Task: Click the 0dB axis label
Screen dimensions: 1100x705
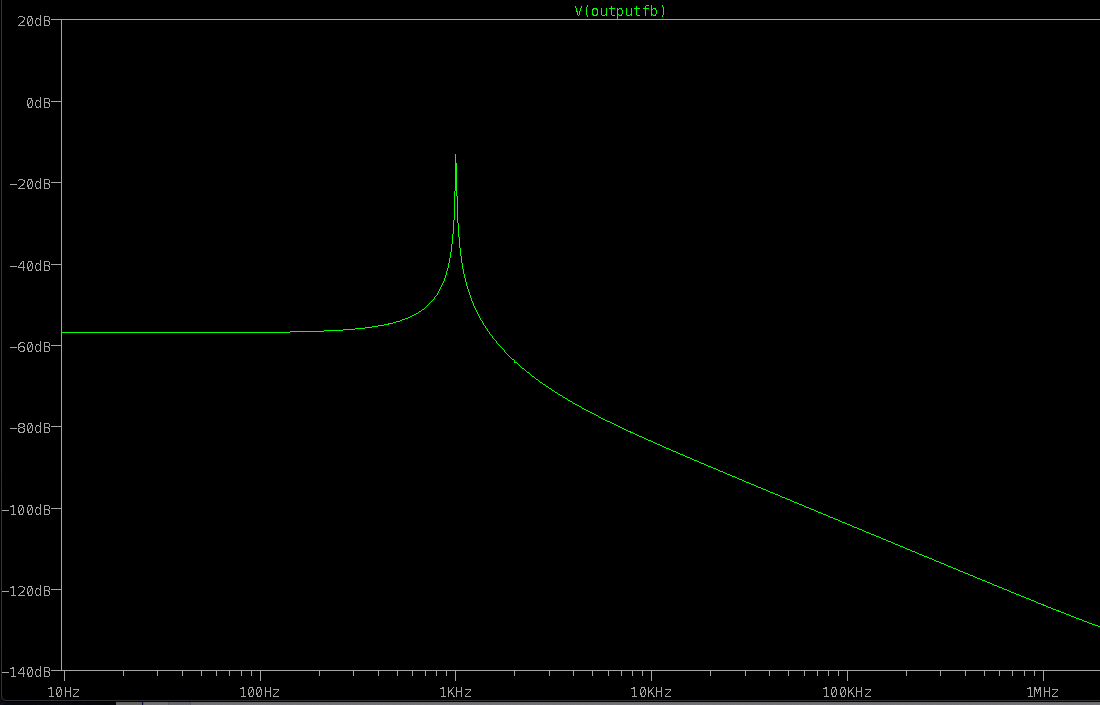Action: click(39, 103)
